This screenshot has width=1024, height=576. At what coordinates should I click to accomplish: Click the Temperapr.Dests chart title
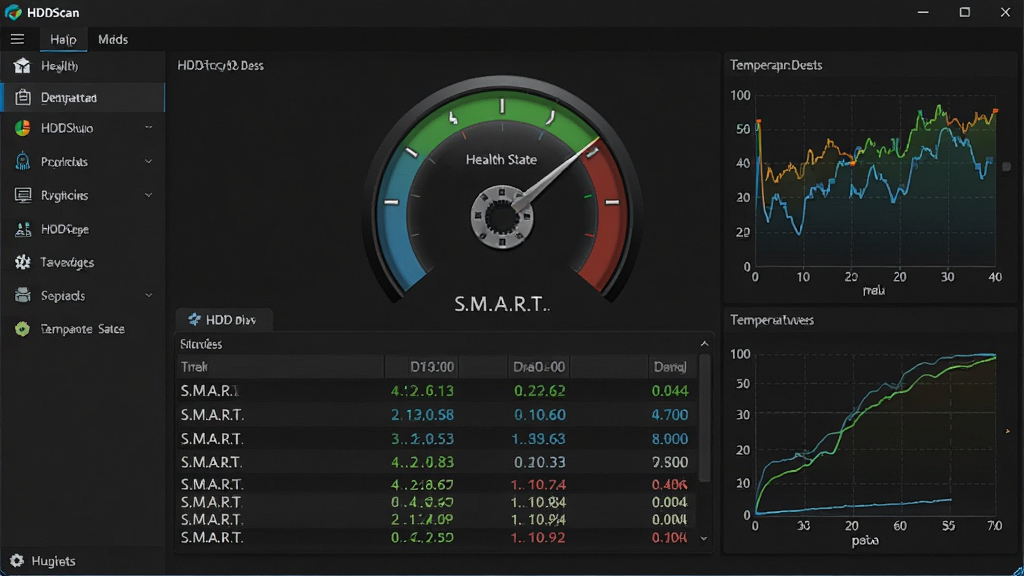pos(776,65)
